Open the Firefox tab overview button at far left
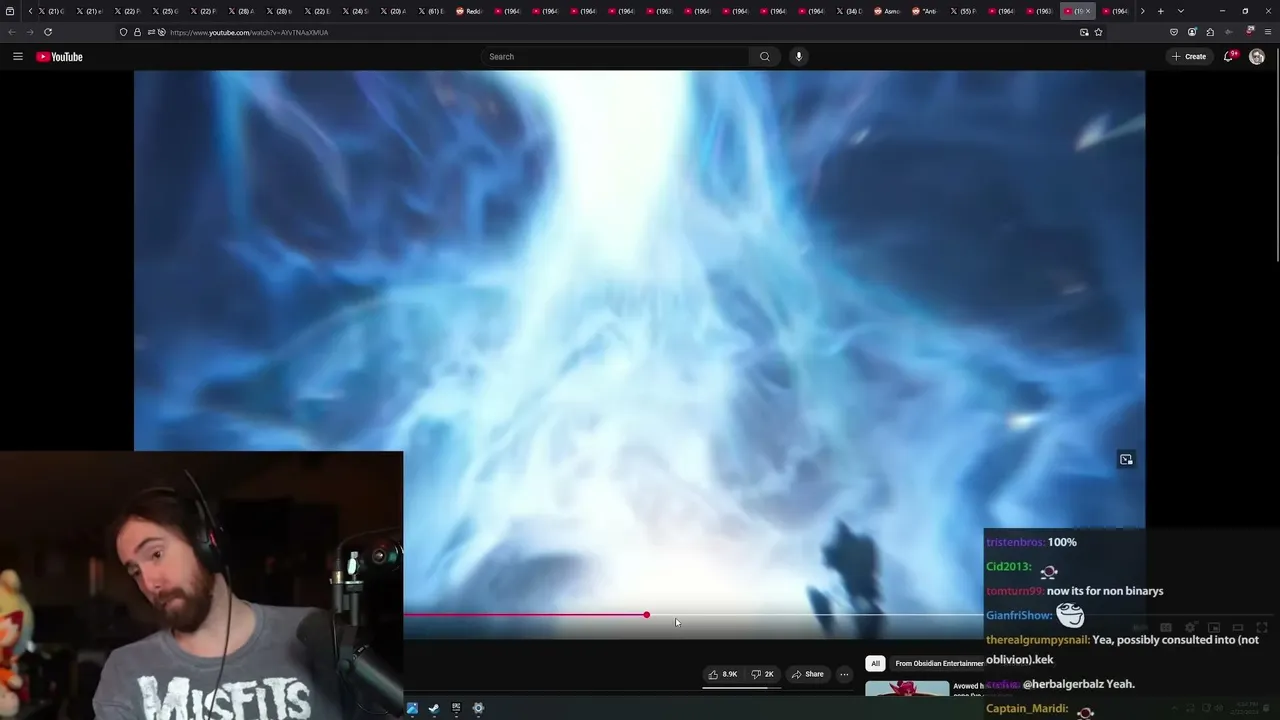The height and width of the screenshot is (720, 1280). [11, 11]
